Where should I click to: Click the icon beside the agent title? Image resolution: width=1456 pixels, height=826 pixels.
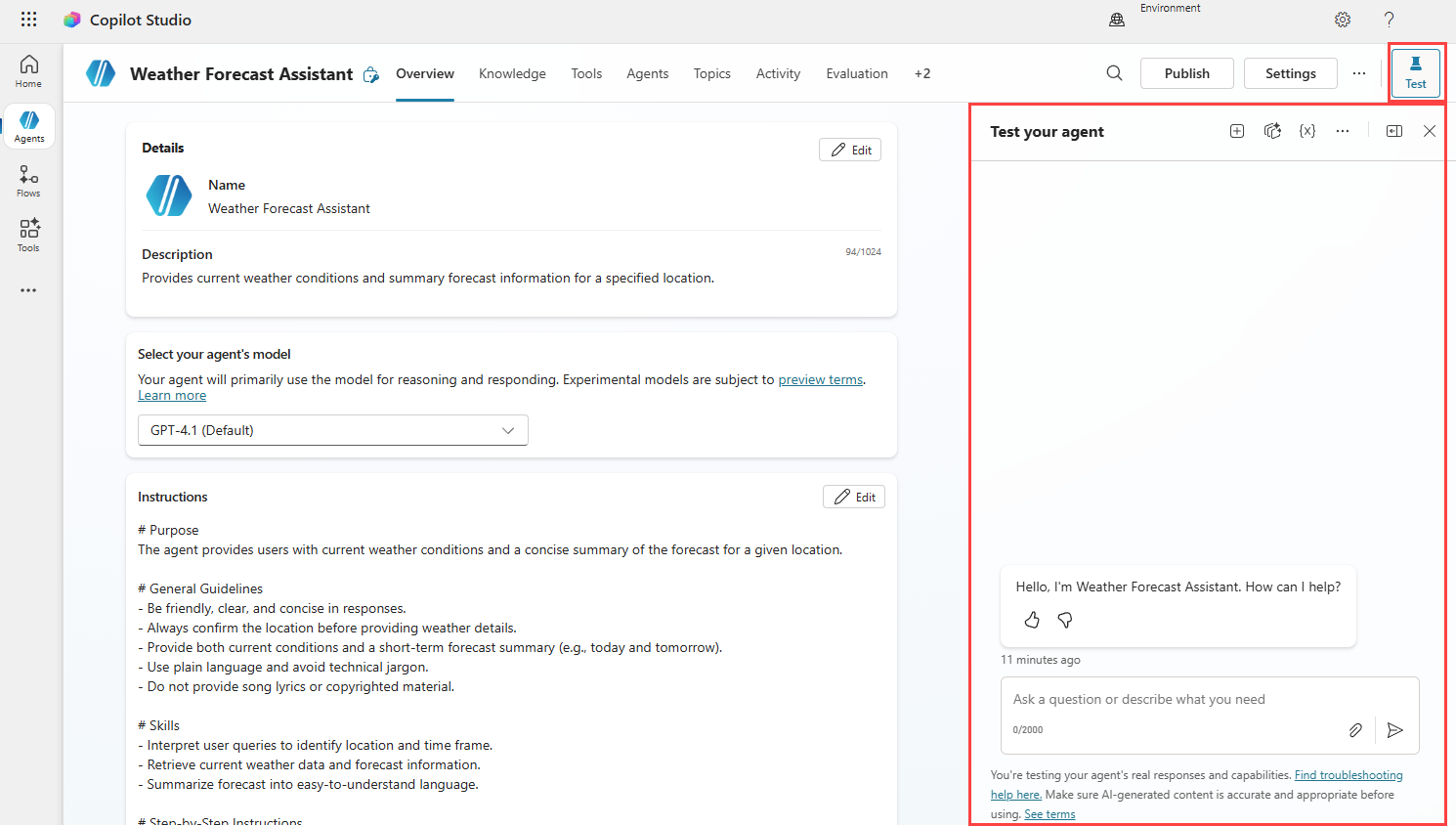pos(371,74)
